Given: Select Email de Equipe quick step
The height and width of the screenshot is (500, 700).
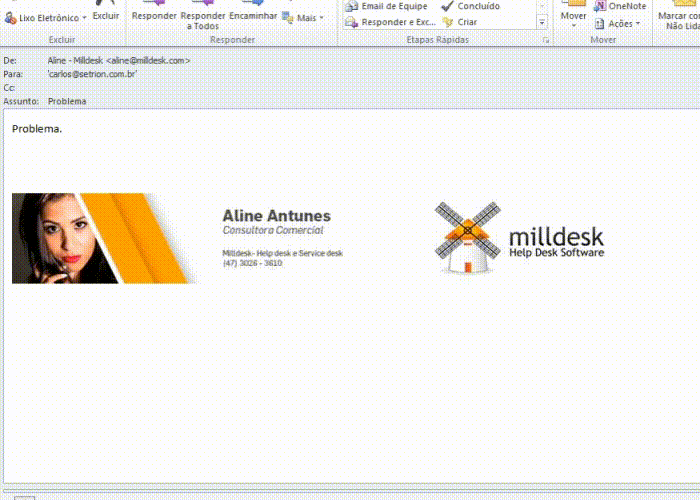Looking at the screenshot, I should 387,6.
